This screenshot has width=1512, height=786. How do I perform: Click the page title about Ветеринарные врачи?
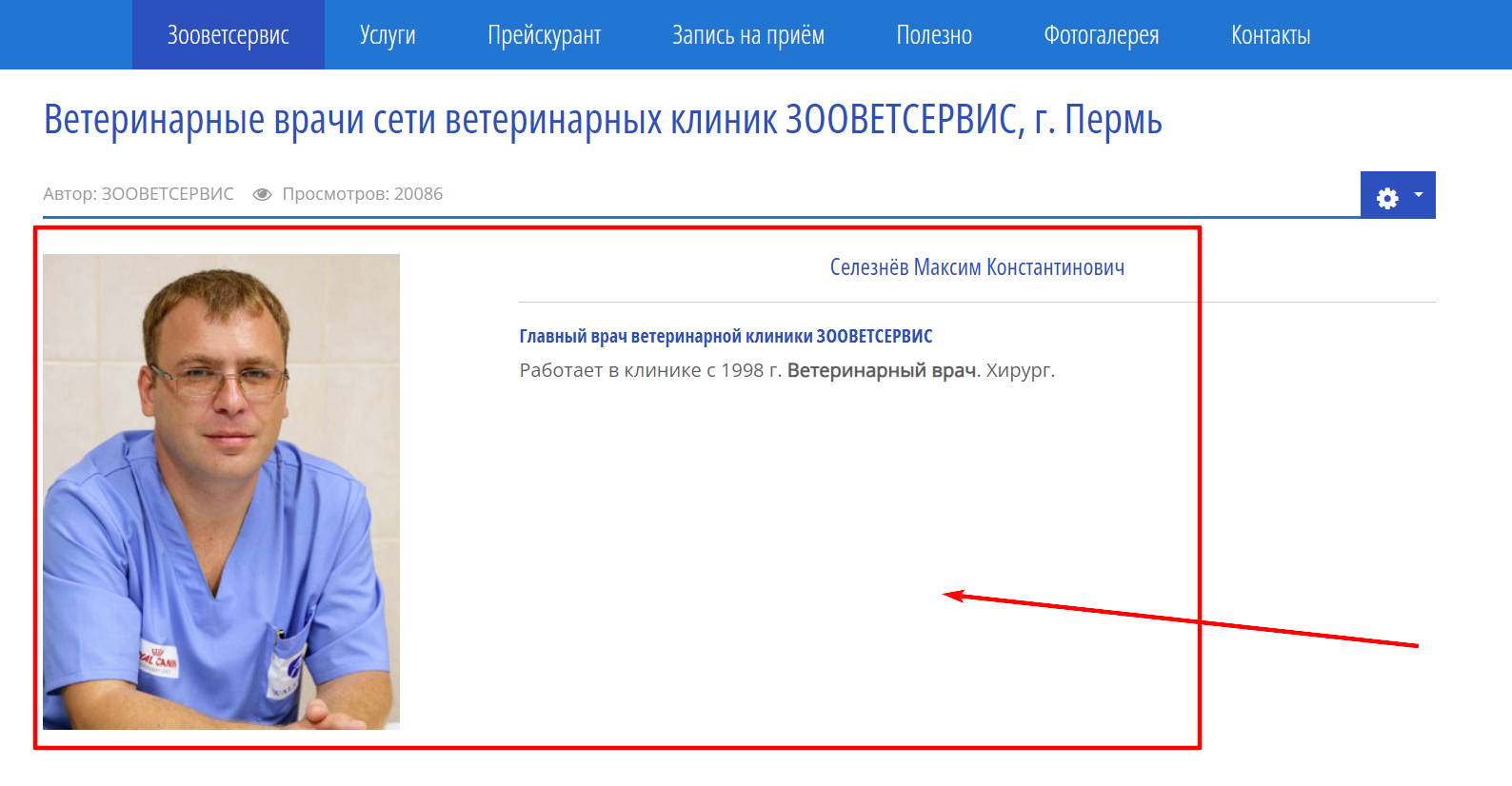[x=602, y=120]
